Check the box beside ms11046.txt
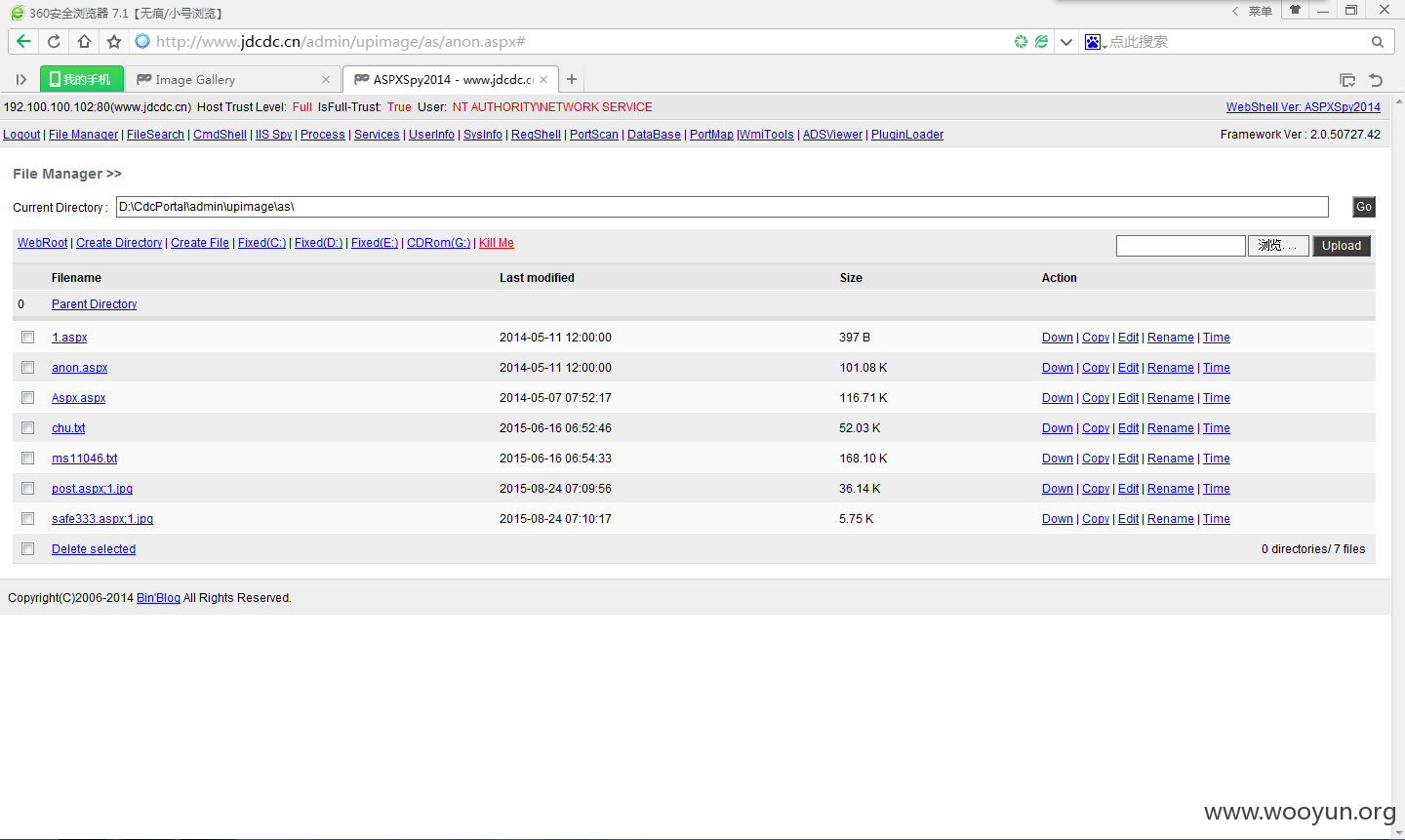 (28, 459)
